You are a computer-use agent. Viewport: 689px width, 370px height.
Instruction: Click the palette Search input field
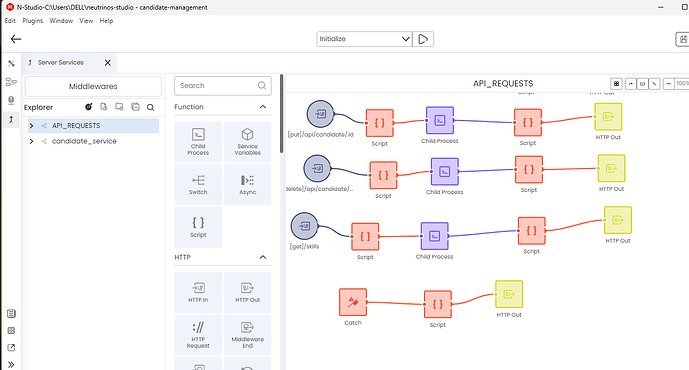[223, 86]
